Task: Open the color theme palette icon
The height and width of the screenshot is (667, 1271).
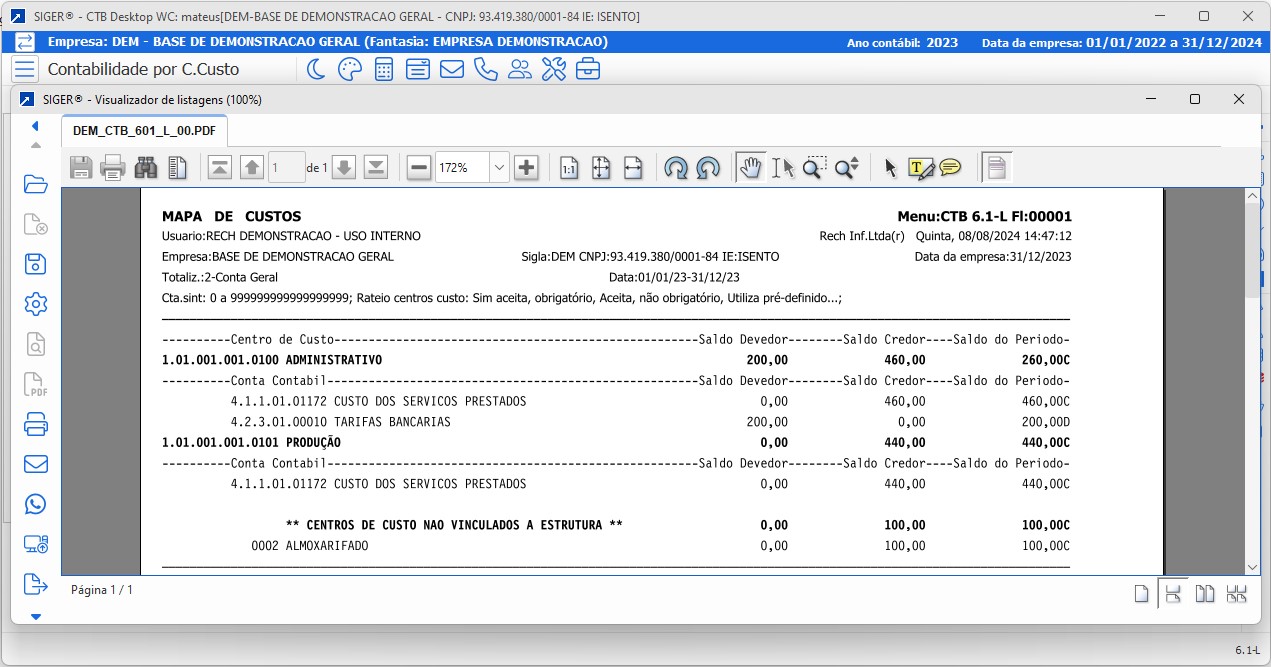Action: click(349, 69)
